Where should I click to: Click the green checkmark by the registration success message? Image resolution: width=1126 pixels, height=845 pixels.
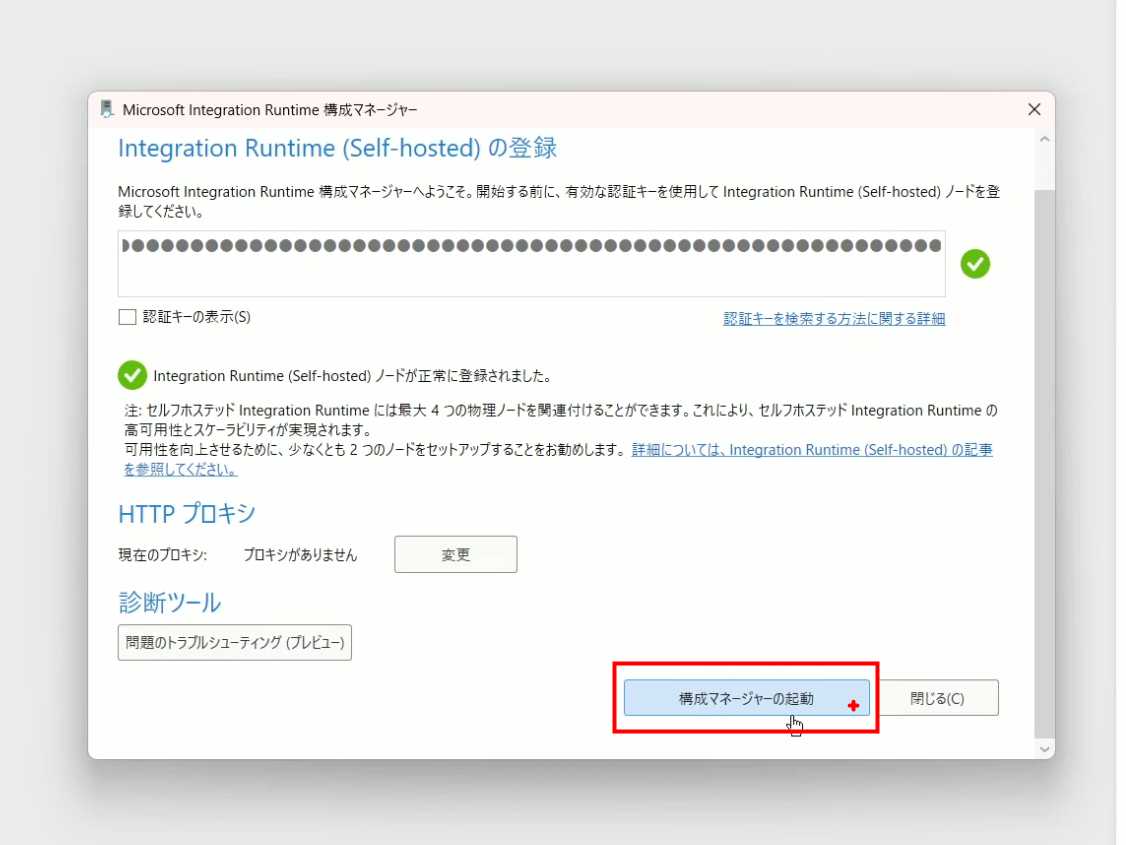click(x=131, y=376)
